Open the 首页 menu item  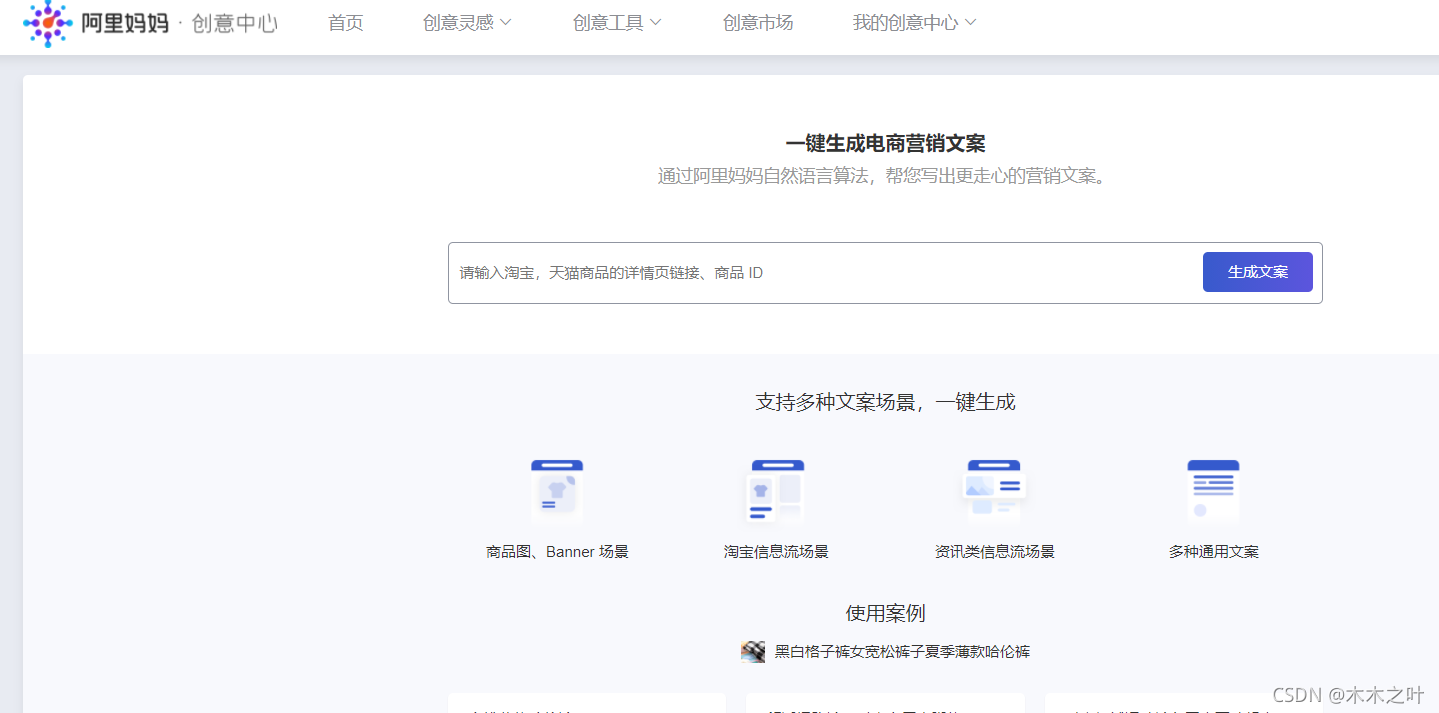pyautogui.click(x=346, y=23)
